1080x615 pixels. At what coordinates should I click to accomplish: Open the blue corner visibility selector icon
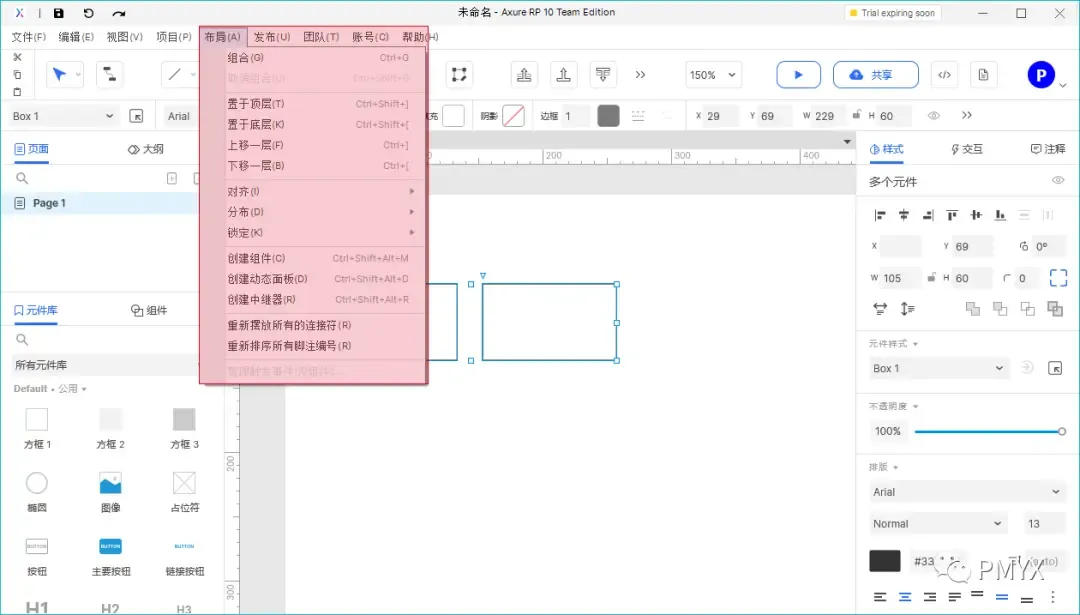pyautogui.click(x=1059, y=278)
